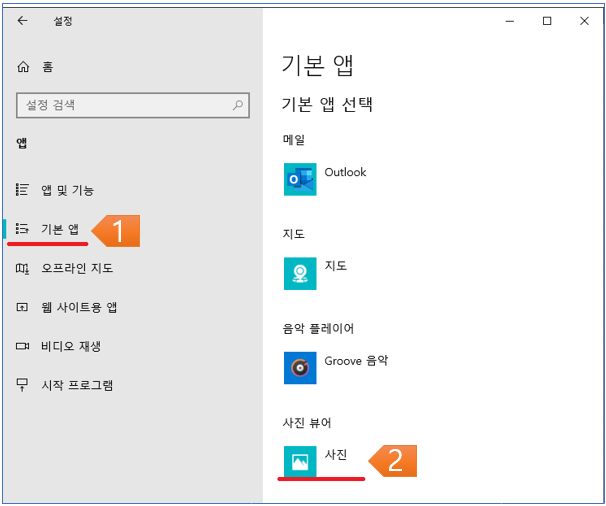Click the 시작 프로그램 icon
Image resolution: width=606 pixels, height=506 pixels.
(22, 385)
